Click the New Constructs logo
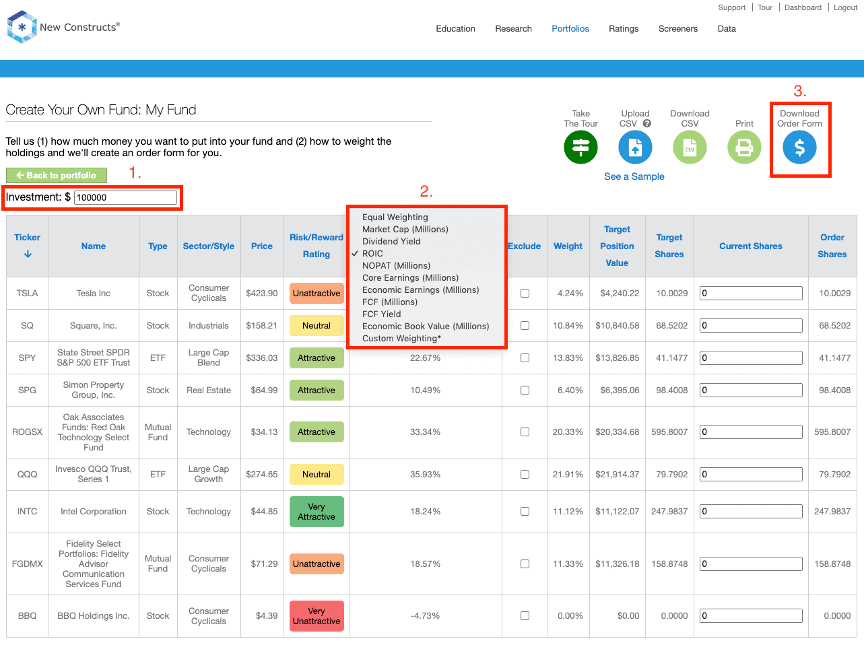 pos(63,27)
